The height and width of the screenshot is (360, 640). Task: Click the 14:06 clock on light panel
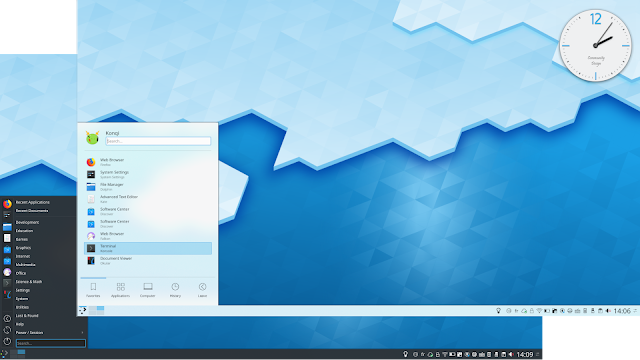point(622,311)
